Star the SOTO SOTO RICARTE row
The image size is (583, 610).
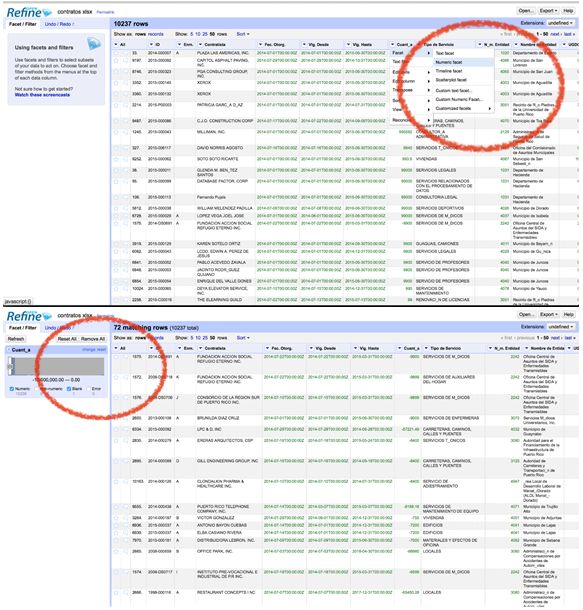116,160
